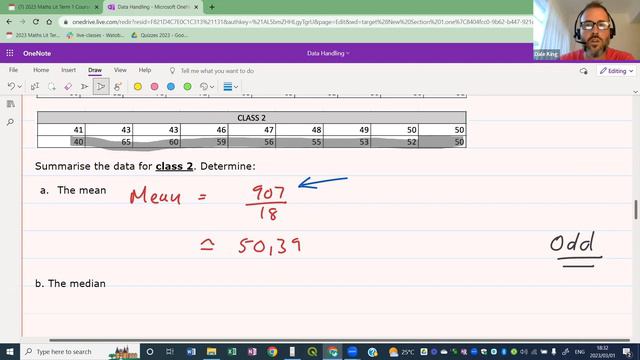
Task: Go forward in browser history
Action: coord(22,22)
